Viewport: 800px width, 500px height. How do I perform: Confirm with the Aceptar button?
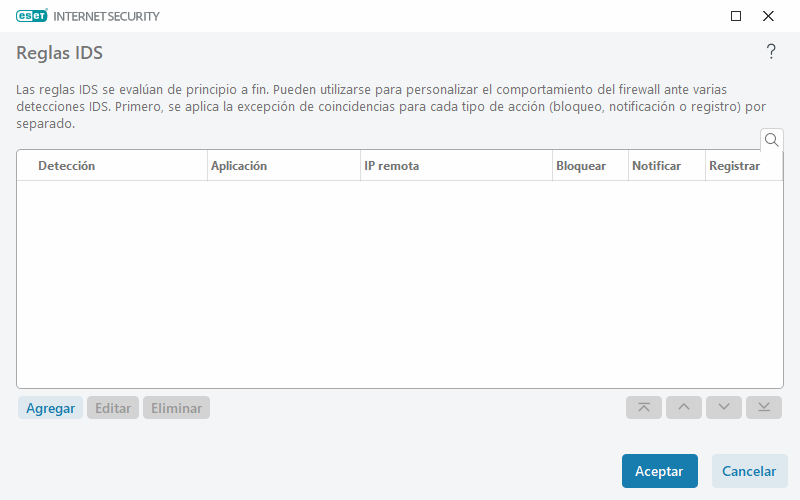point(659,471)
